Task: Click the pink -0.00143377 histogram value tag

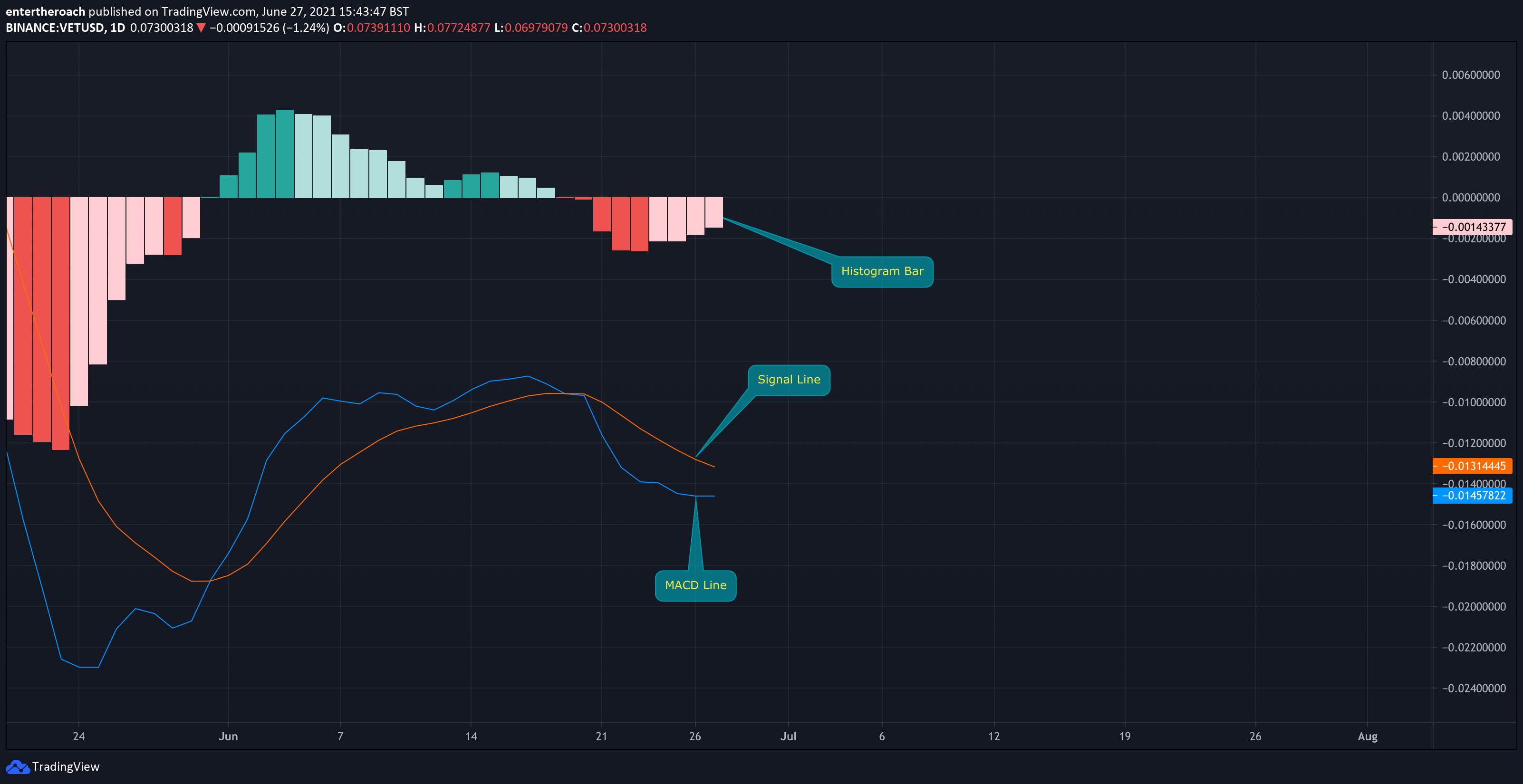Action: tap(1472, 227)
